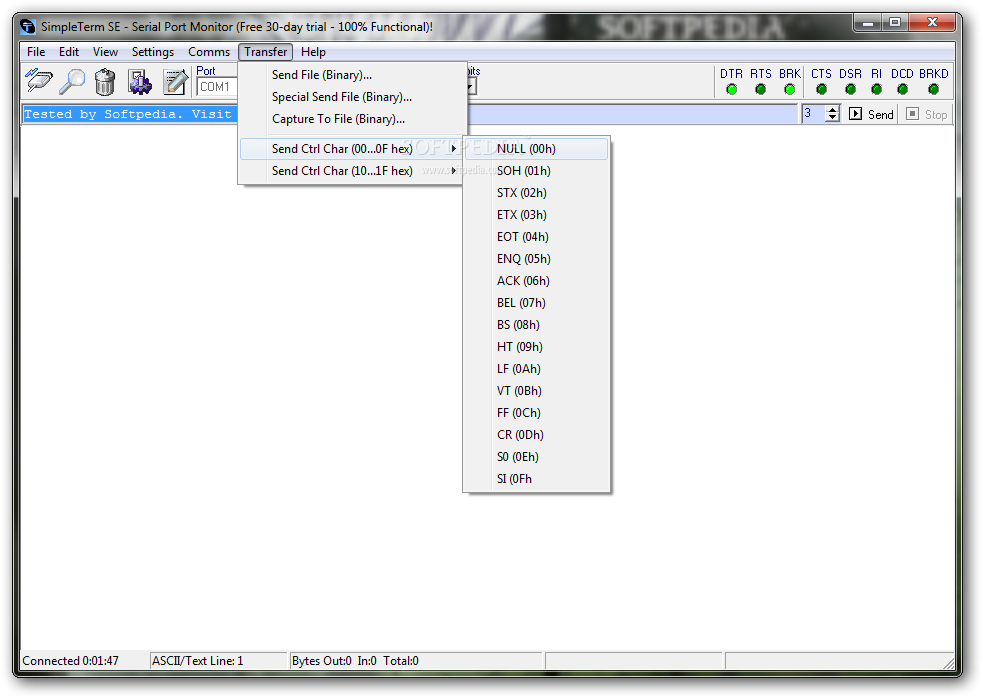Screen dimensions: 983x698
Task: Click the BRKD status LED
Action: point(933,90)
